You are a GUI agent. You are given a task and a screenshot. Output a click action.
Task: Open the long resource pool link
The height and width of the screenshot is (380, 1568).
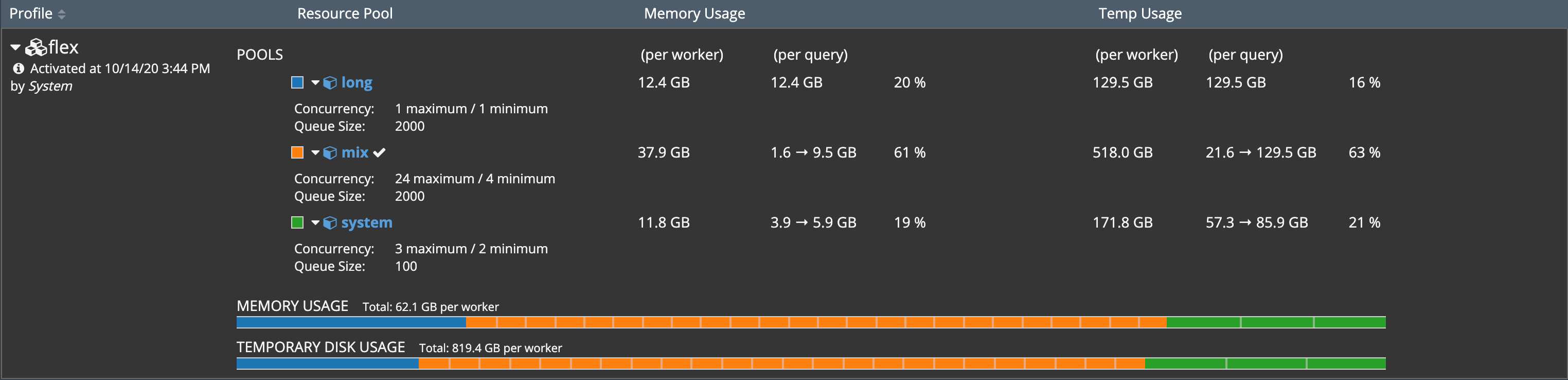pyautogui.click(x=357, y=82)
